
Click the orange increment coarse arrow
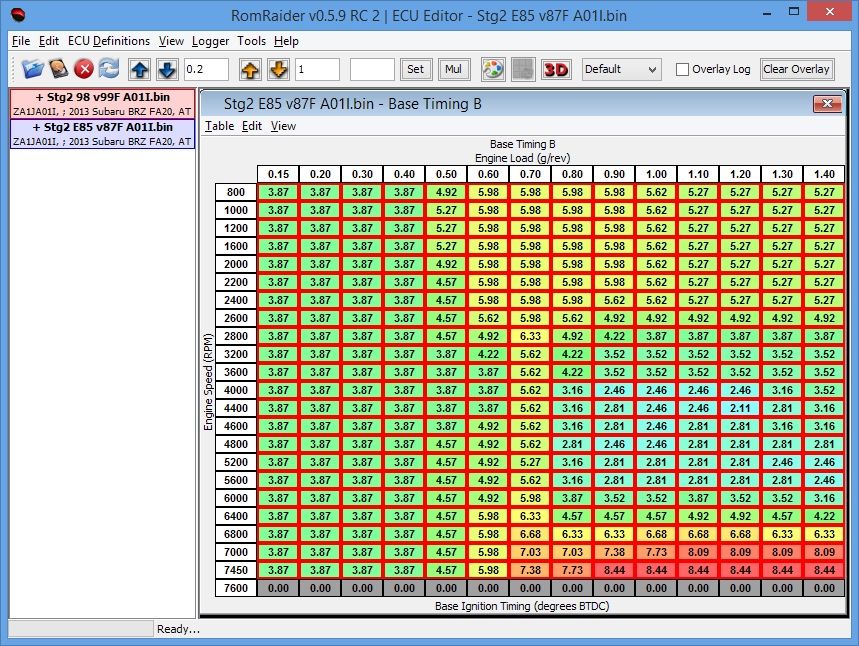pos(250,70)
